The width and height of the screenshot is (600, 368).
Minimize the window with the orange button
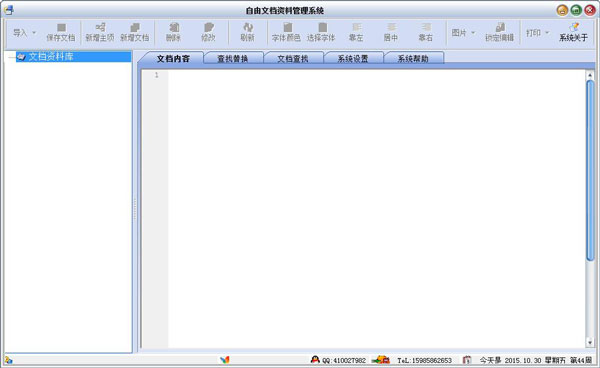click(562, 10)
